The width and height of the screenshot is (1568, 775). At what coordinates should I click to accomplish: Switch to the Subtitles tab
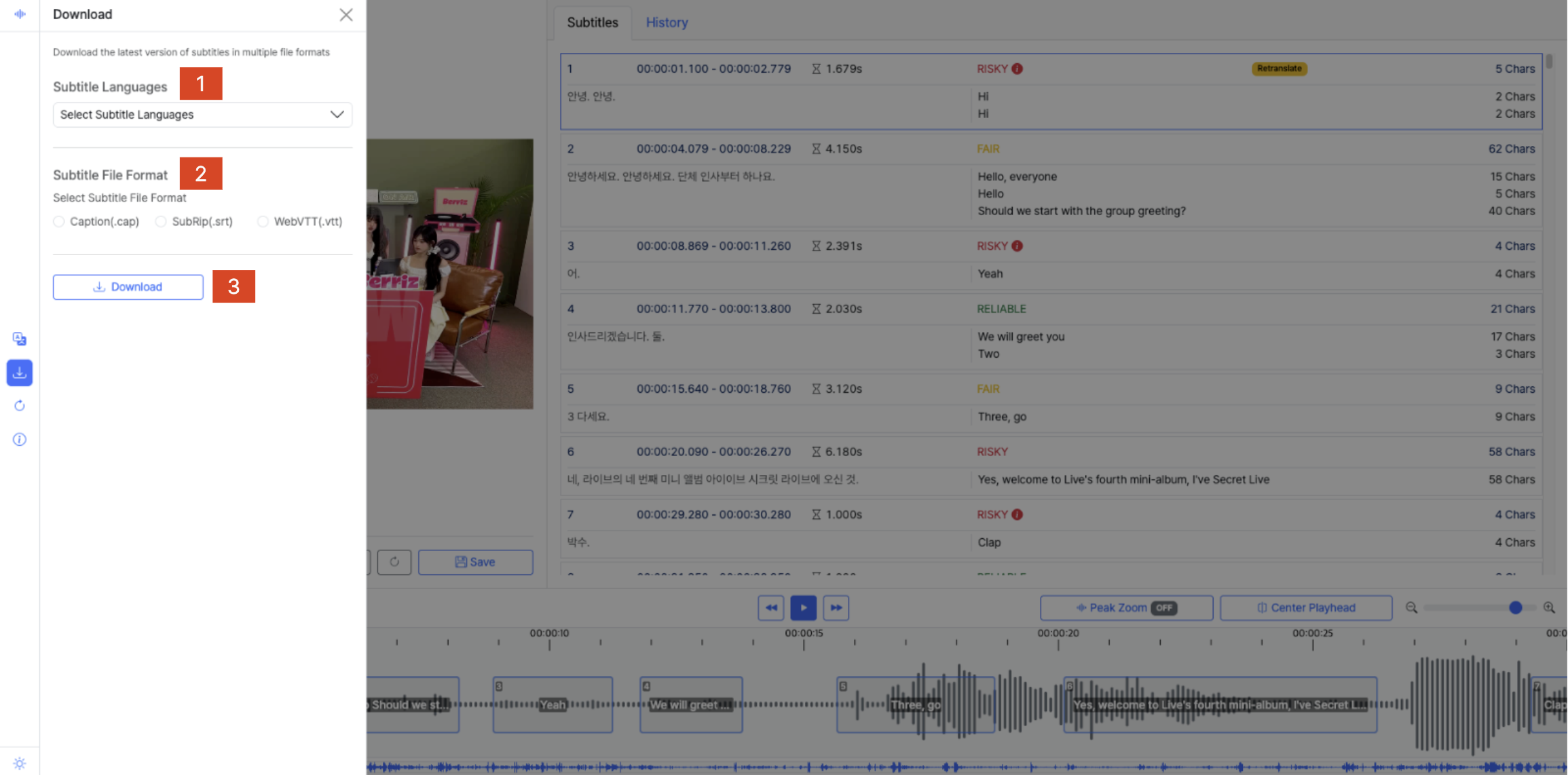coord(593,22)
